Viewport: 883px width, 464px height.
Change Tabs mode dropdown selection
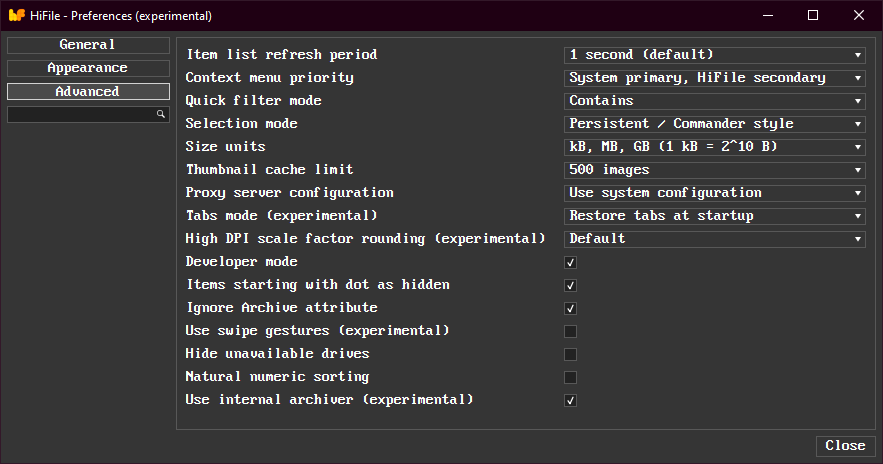pos(714,216)
